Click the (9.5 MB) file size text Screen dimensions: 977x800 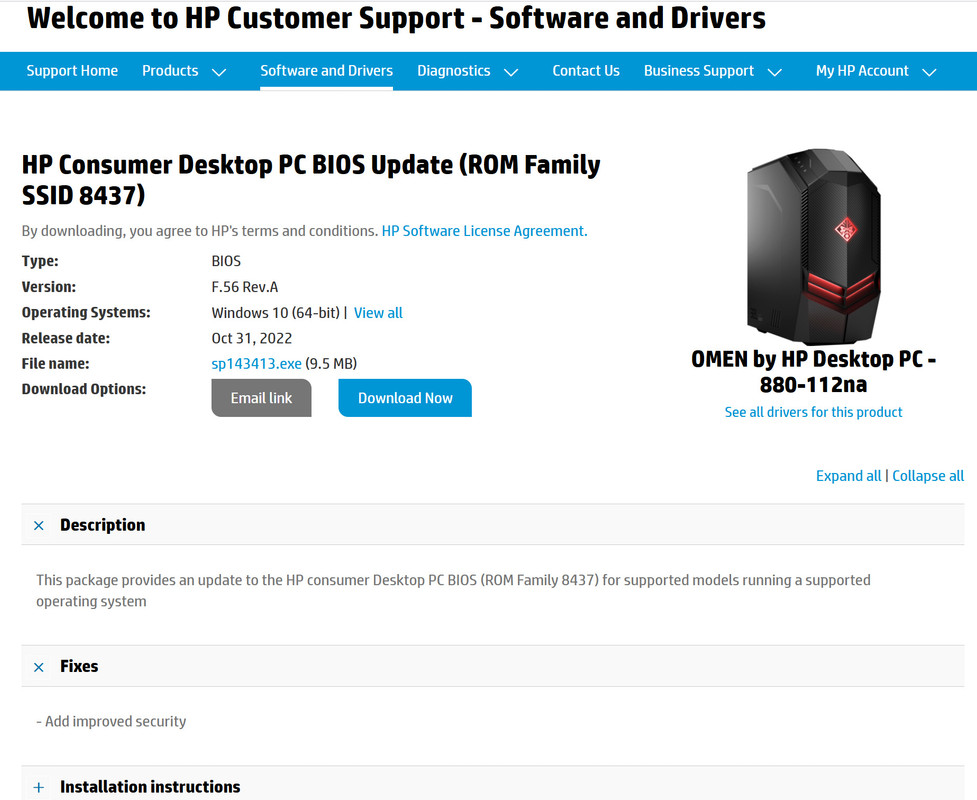pos(331,364)
